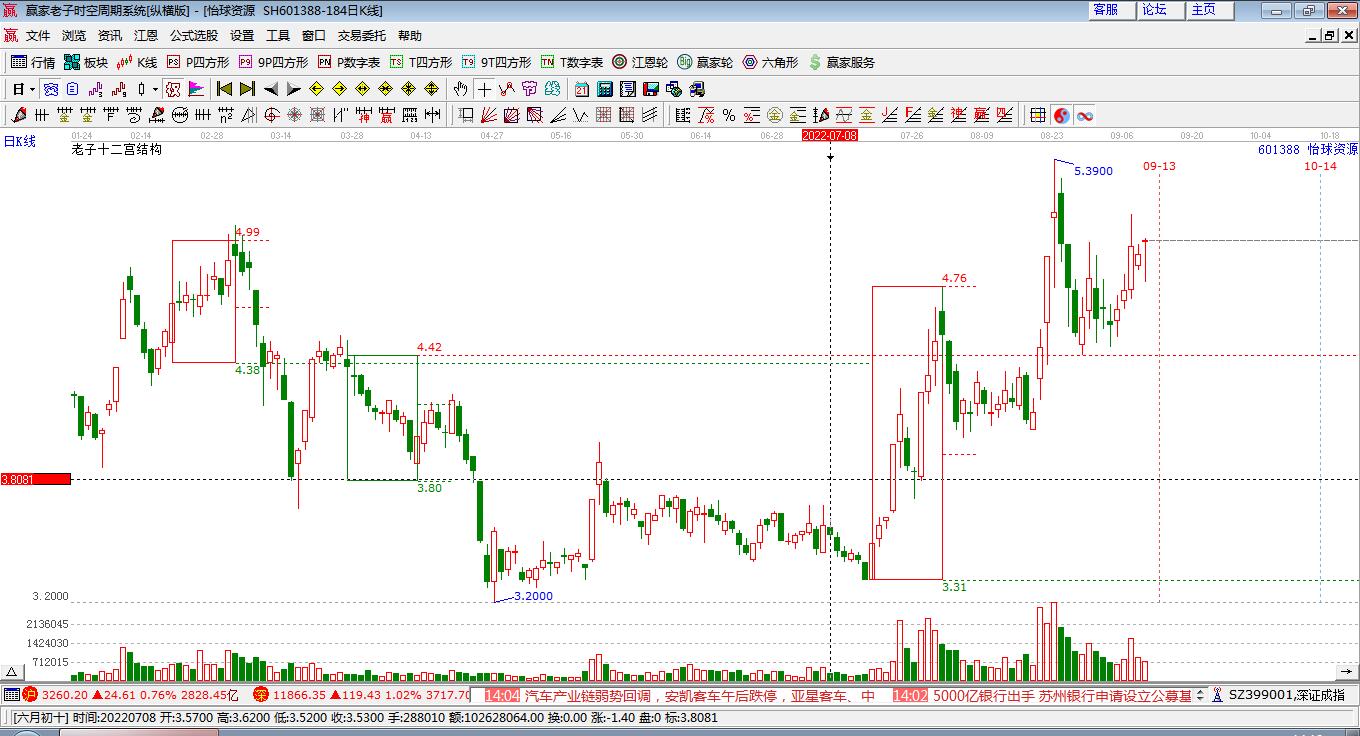Open the 设置 menu
This screenshot has width=1360, height=736.
(242, 35)
